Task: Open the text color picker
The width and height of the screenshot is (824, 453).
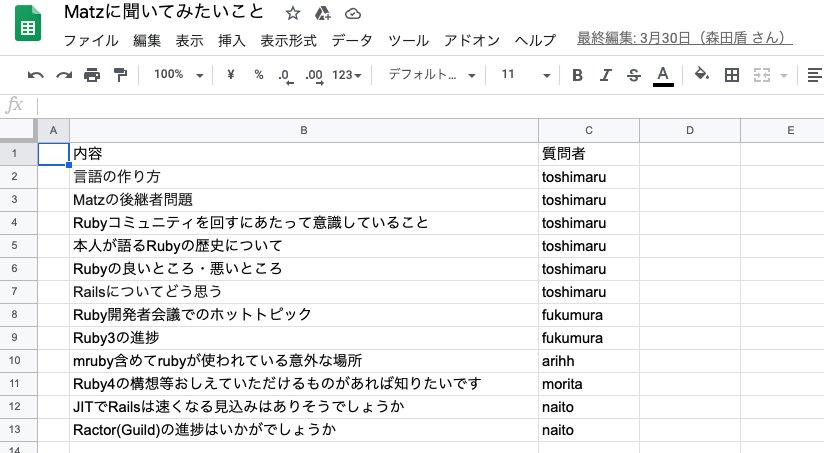Action: coord(663,76)
